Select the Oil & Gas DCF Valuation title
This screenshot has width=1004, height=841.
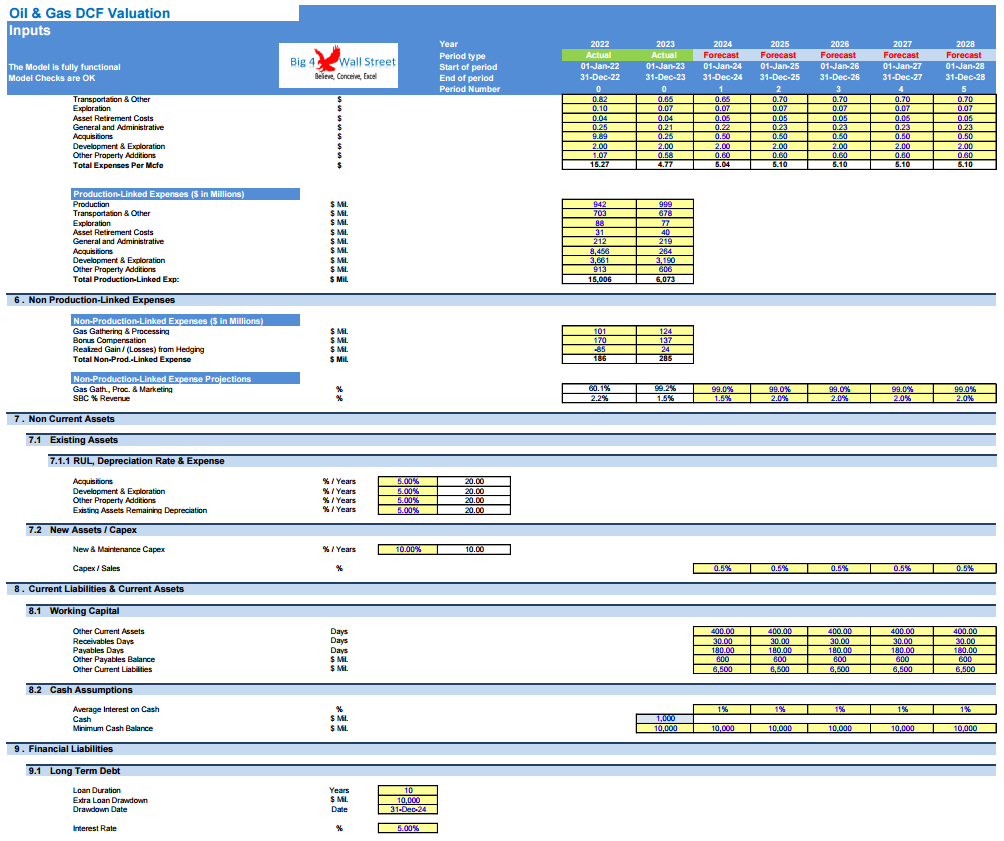pyautogui.click(x=90, y=13)
